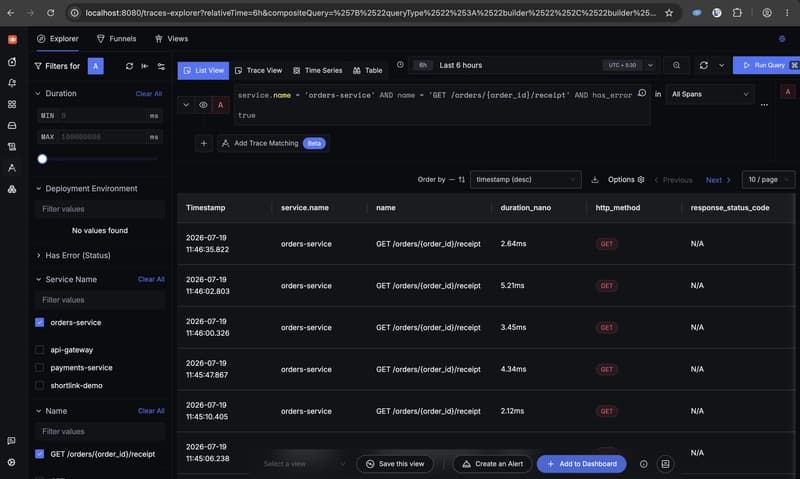Click Clear All for Duration
800x479 pixels.
[148, 94]
